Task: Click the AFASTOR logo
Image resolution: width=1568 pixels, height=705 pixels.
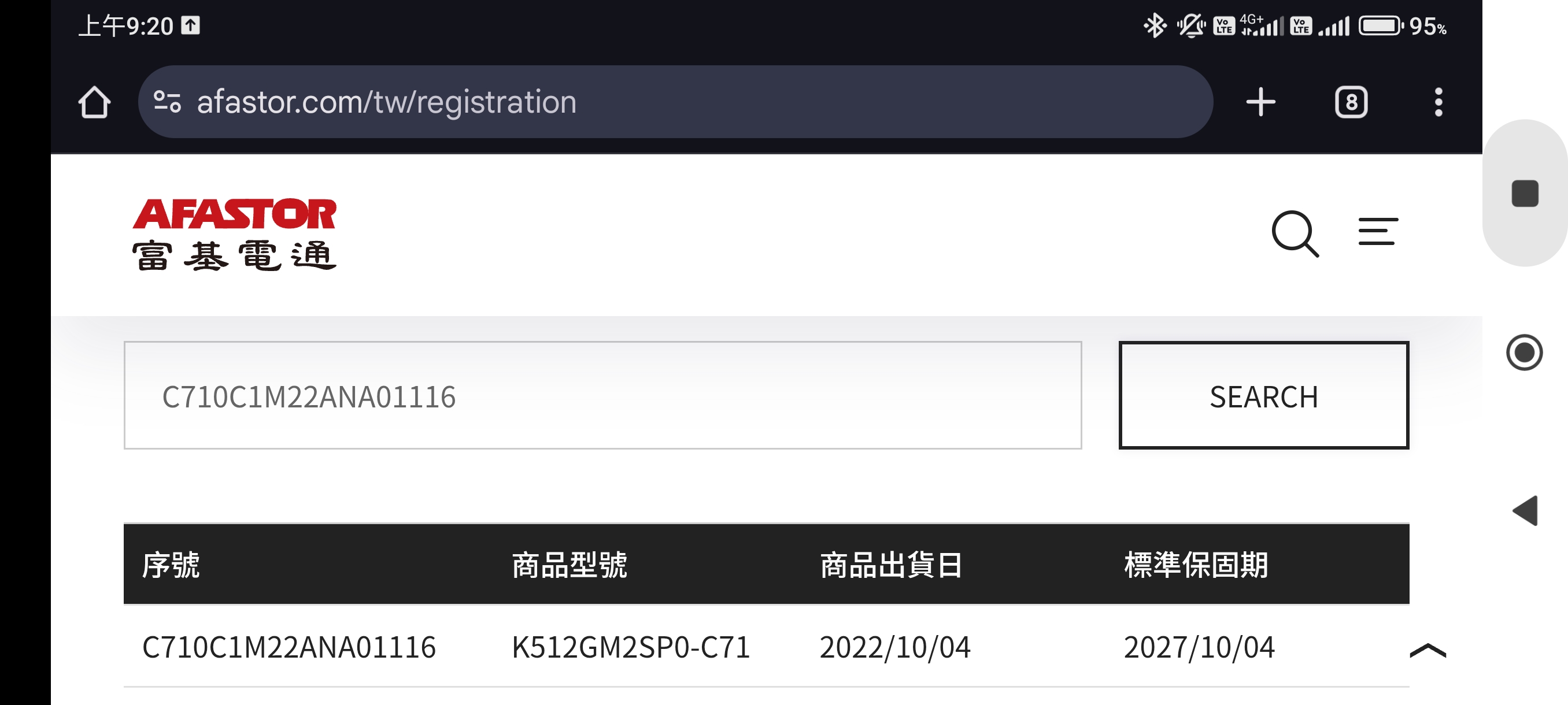Action: pyautogui.click(x=234, y=233)
